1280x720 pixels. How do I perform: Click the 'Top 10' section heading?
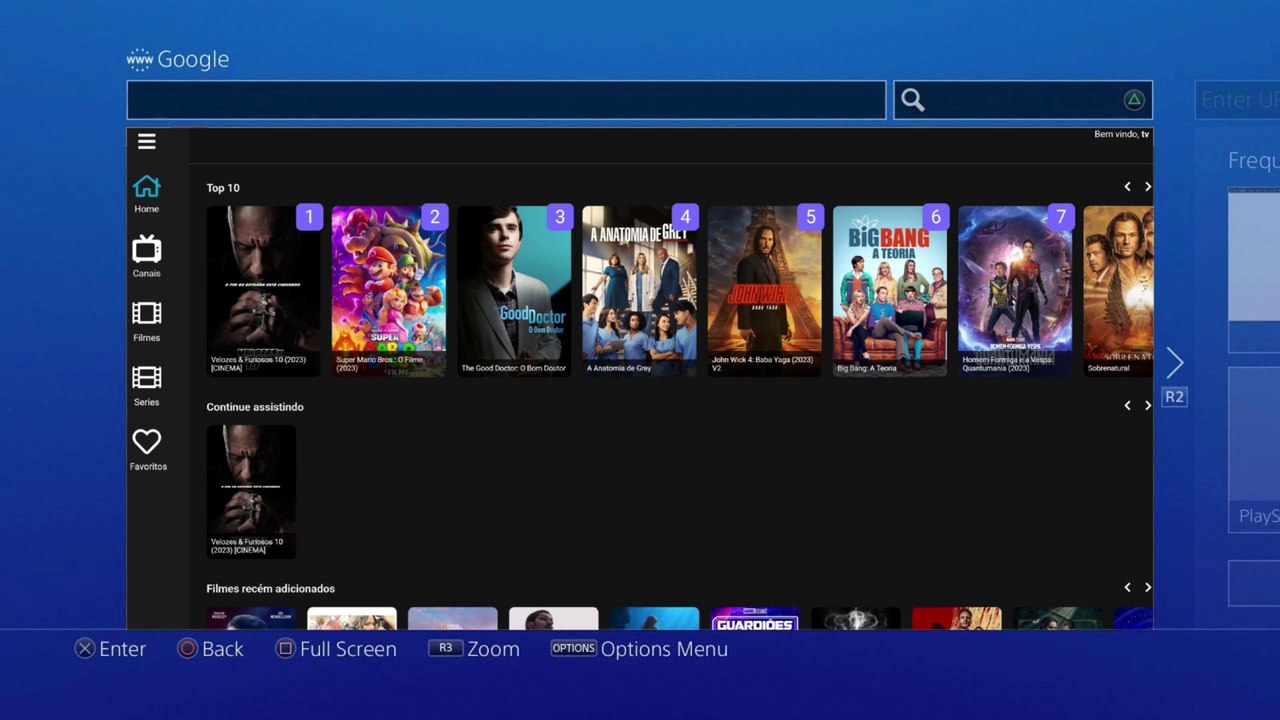click(223, 188)
